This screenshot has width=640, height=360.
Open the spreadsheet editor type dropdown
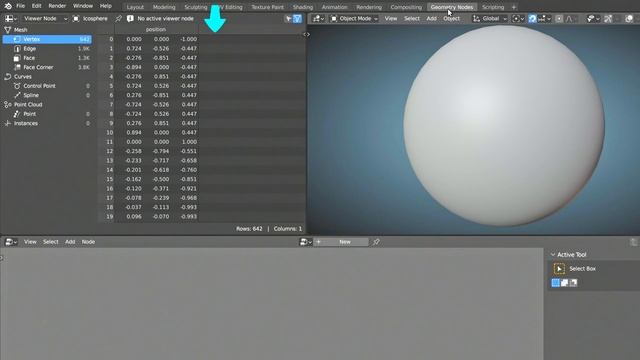pos(11,18)
